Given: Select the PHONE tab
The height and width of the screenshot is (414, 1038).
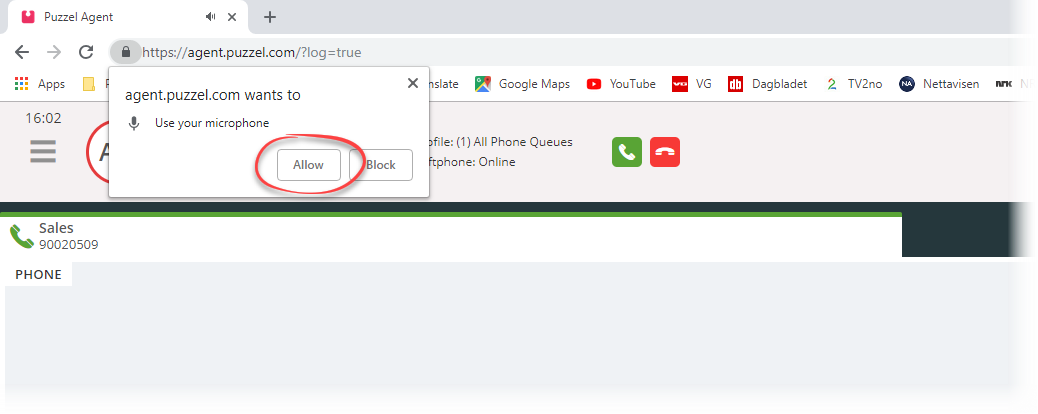Looking at the screenshot, I should coord(38,274).
